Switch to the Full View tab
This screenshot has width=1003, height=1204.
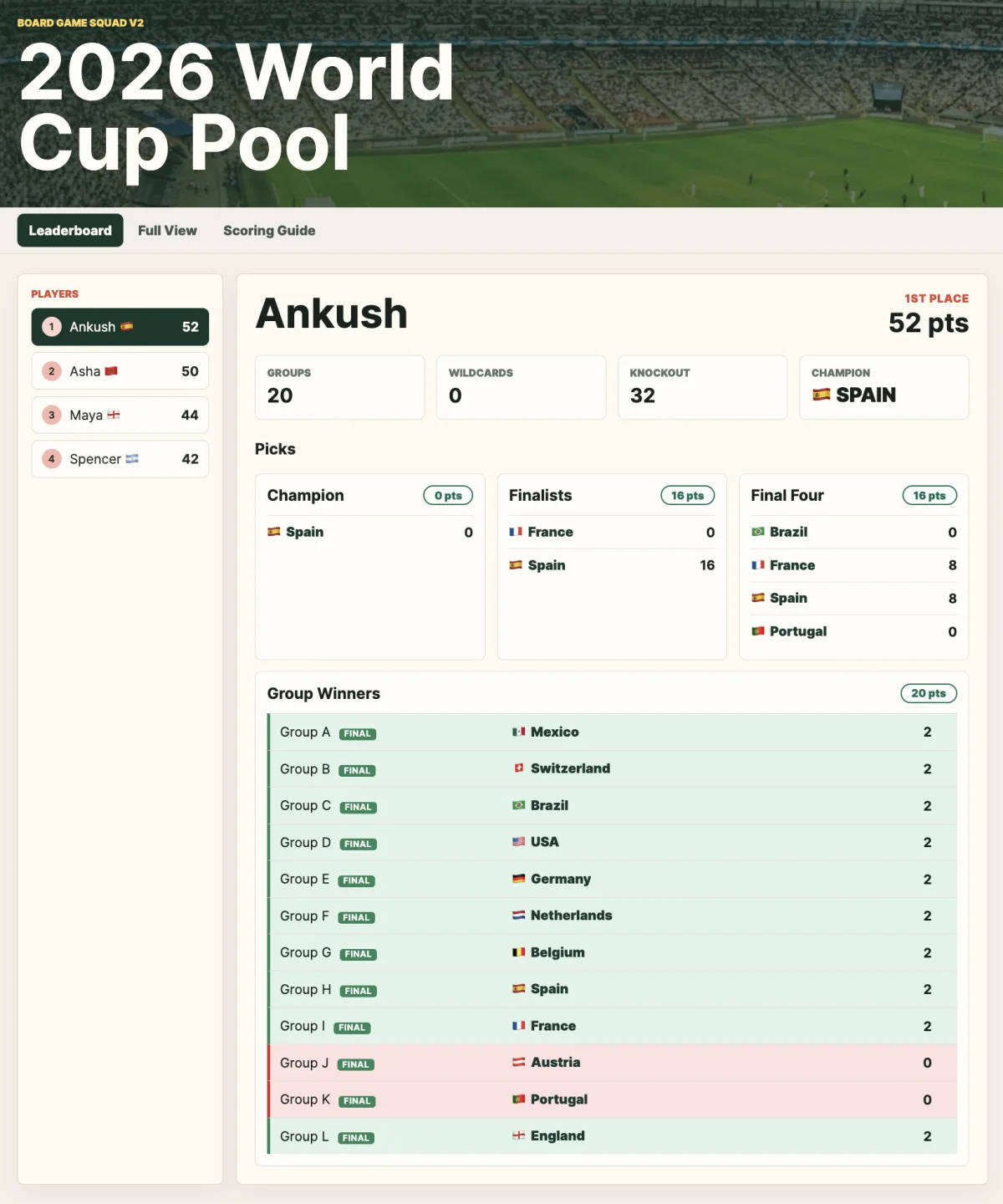(x=167, y=231)
